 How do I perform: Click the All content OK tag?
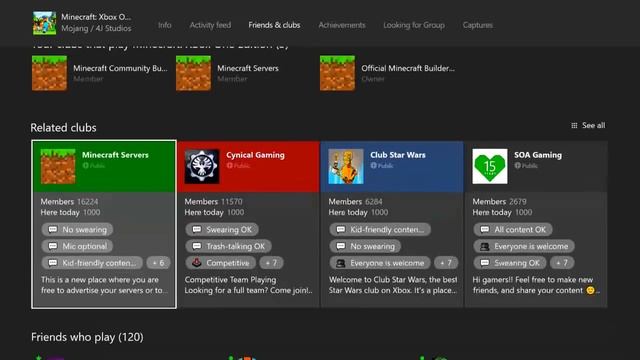click(513, 229)
